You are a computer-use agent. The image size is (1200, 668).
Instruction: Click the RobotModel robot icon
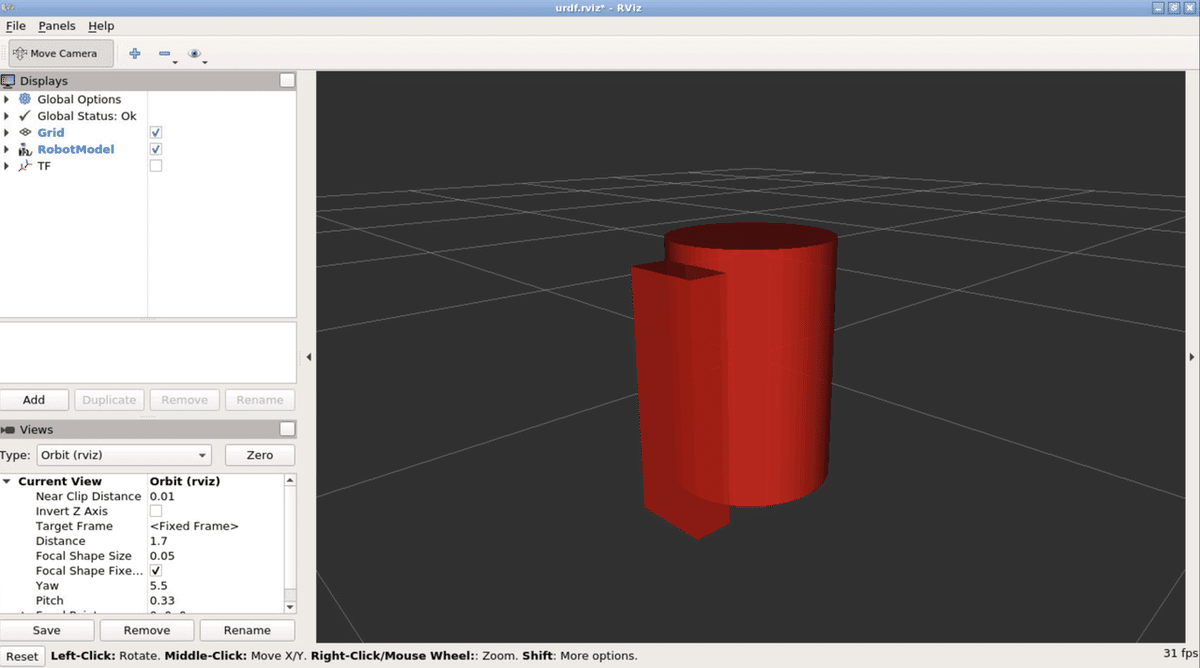click(x=26, y=149)
